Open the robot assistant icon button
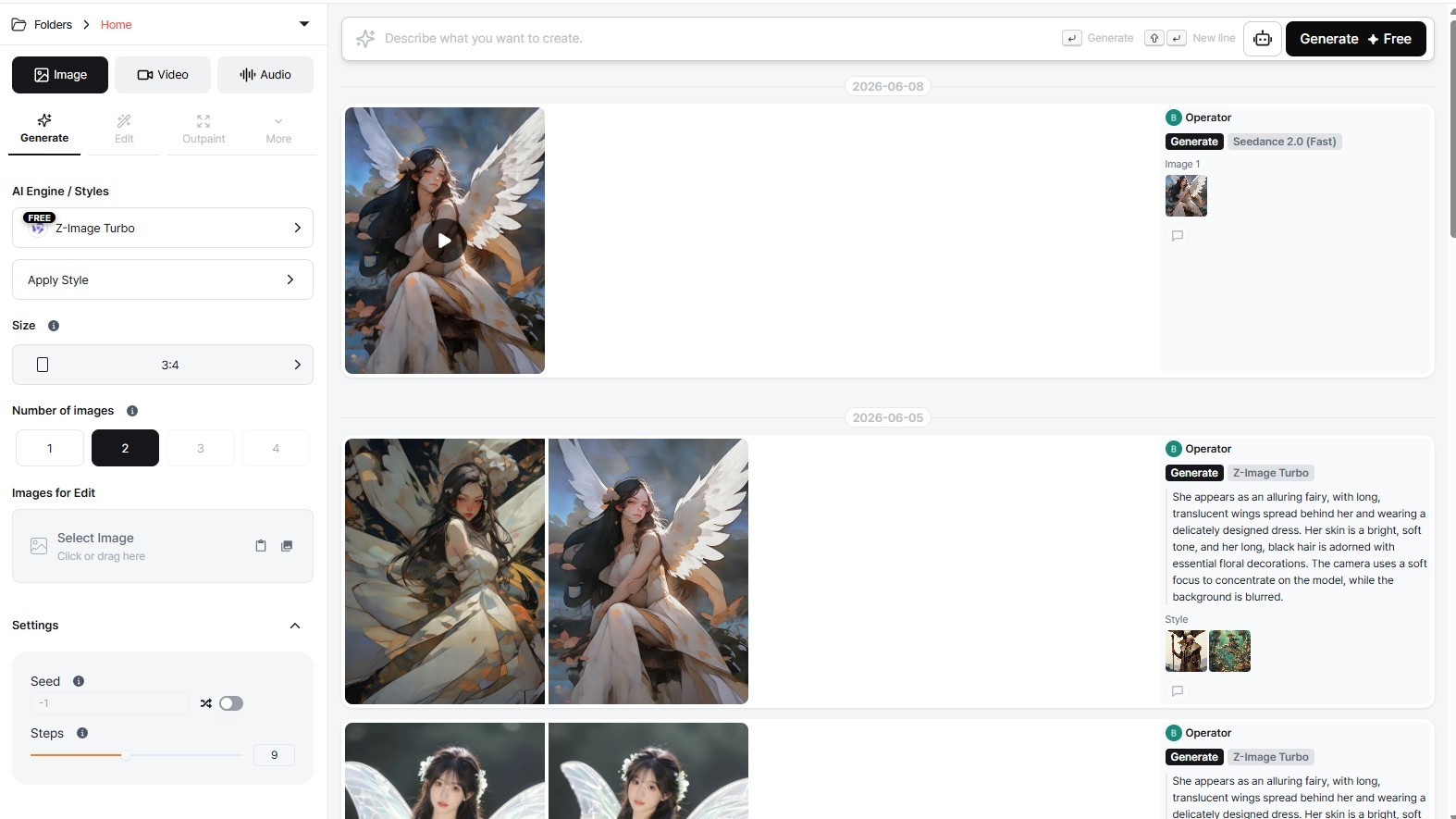This screenshot has height=819, width=1456. [x=1263, y=39]
